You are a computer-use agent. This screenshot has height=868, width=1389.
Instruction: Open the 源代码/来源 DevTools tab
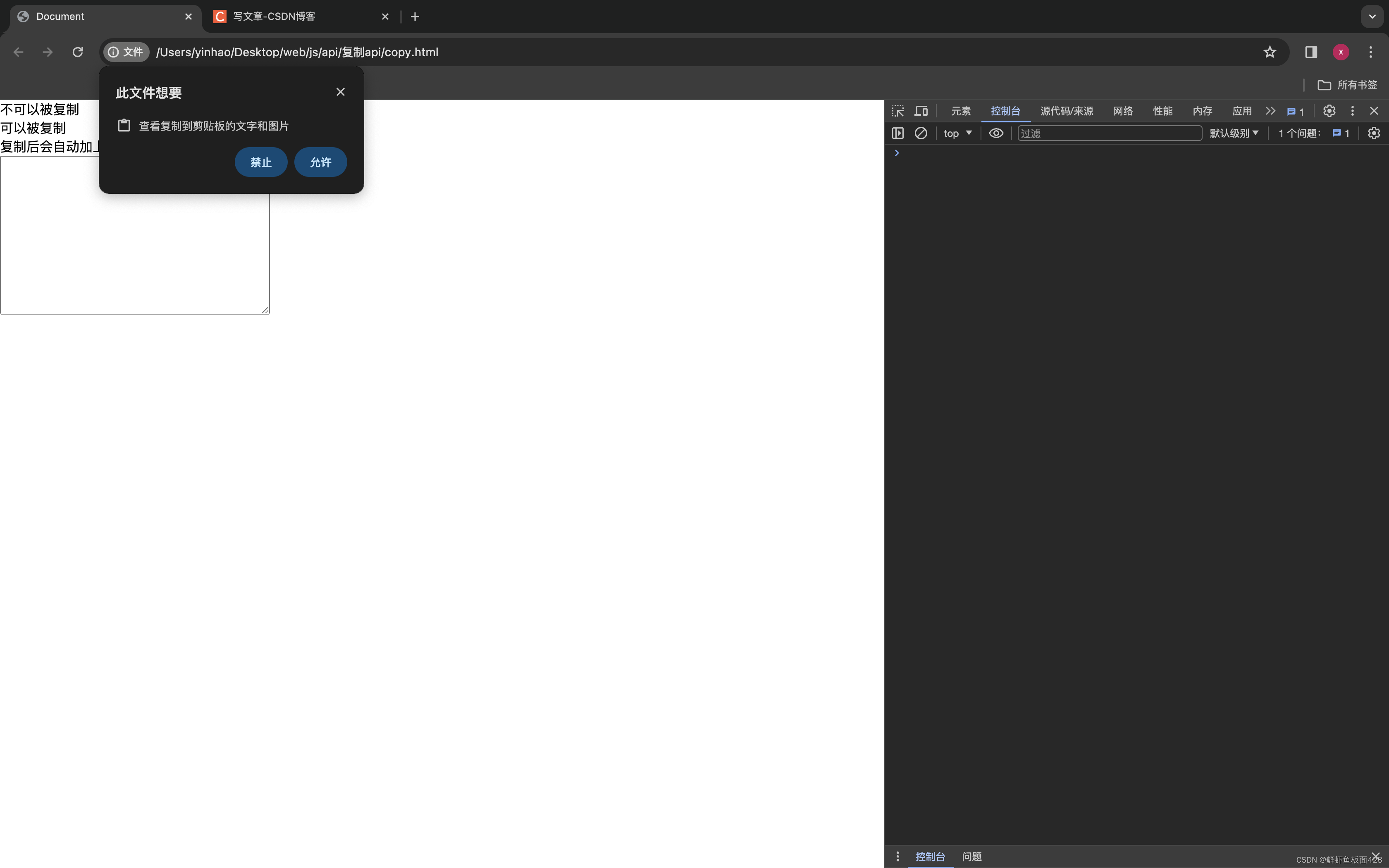click(x=1067, y=111)
